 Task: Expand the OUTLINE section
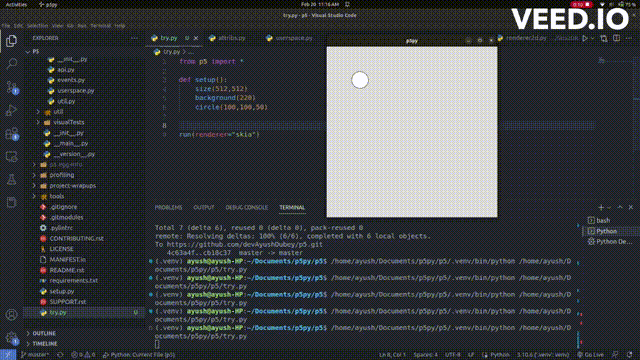(x=84, y=333)
